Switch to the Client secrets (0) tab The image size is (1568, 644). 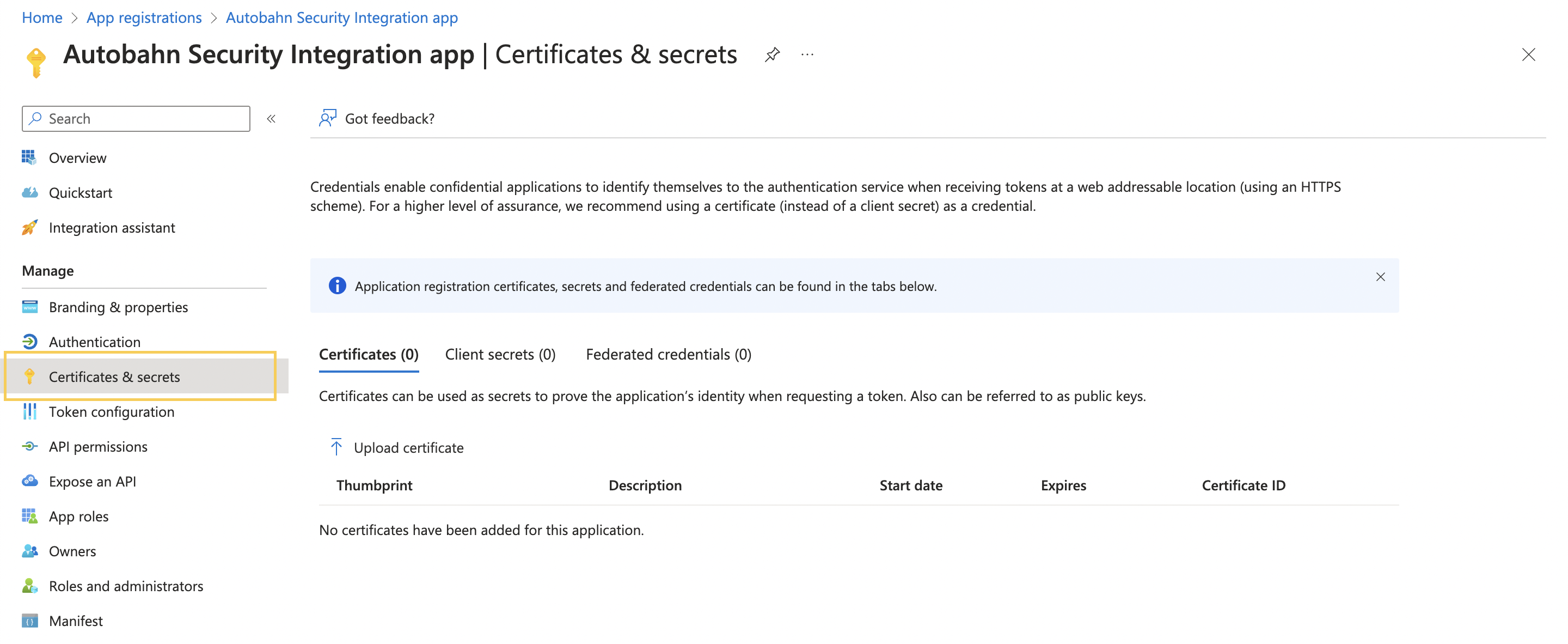tap(500, 354)
